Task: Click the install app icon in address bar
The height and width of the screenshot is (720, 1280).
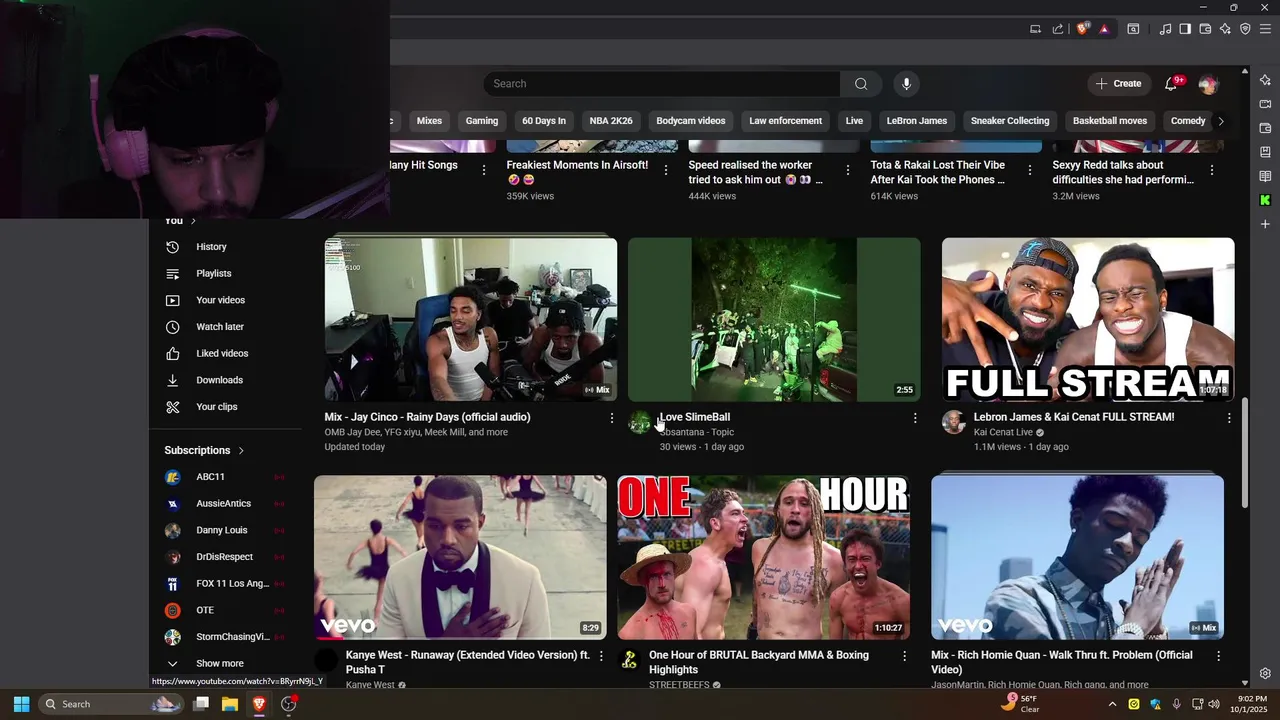Action: click(1036, 29)
